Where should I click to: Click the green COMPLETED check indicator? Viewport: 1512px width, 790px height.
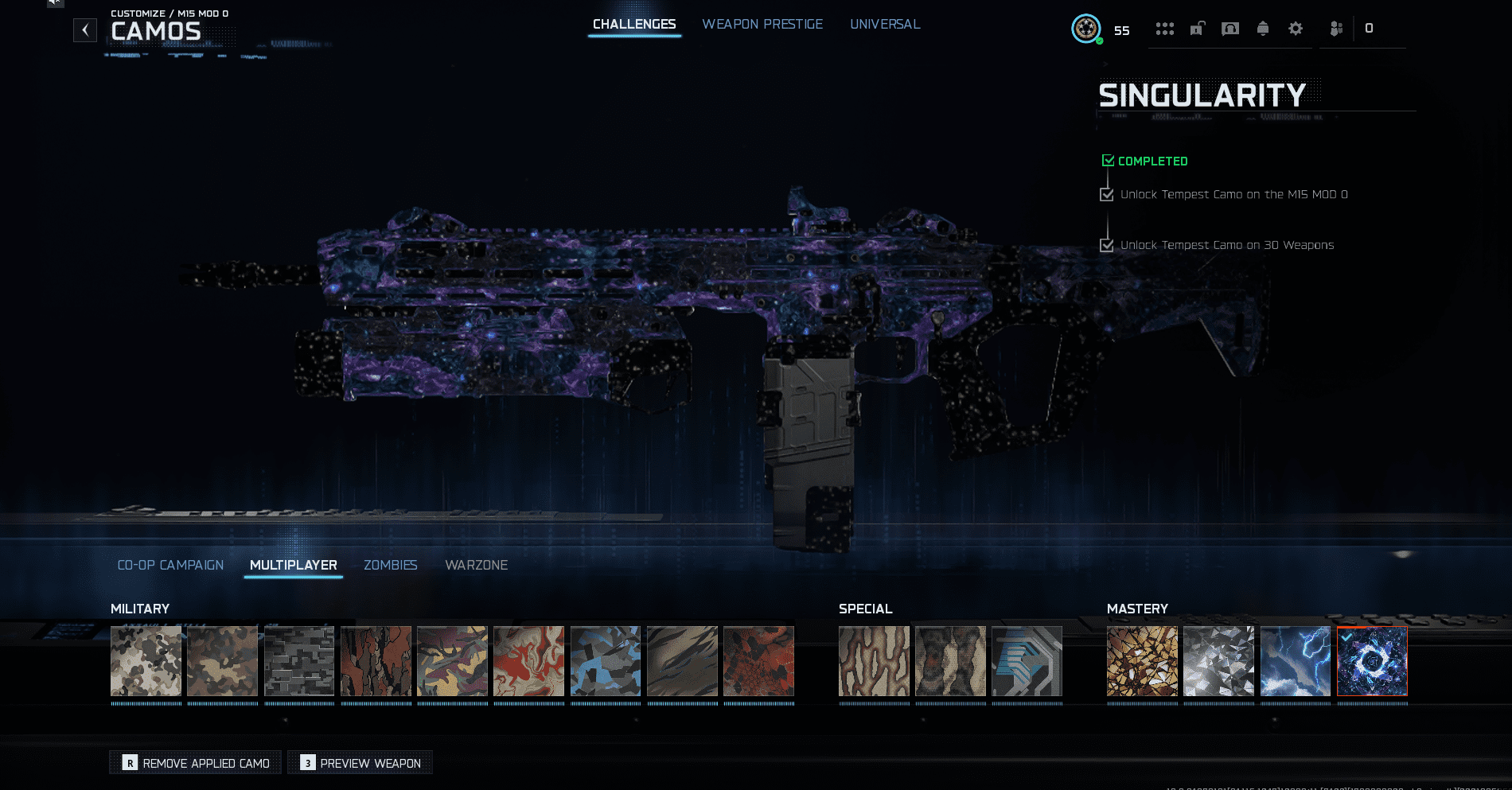pos(1108,161)
